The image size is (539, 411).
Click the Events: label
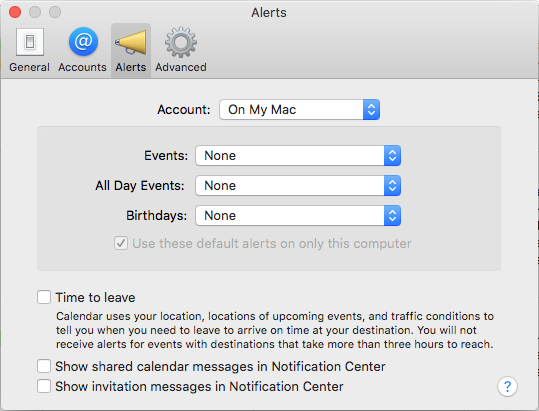166,156
